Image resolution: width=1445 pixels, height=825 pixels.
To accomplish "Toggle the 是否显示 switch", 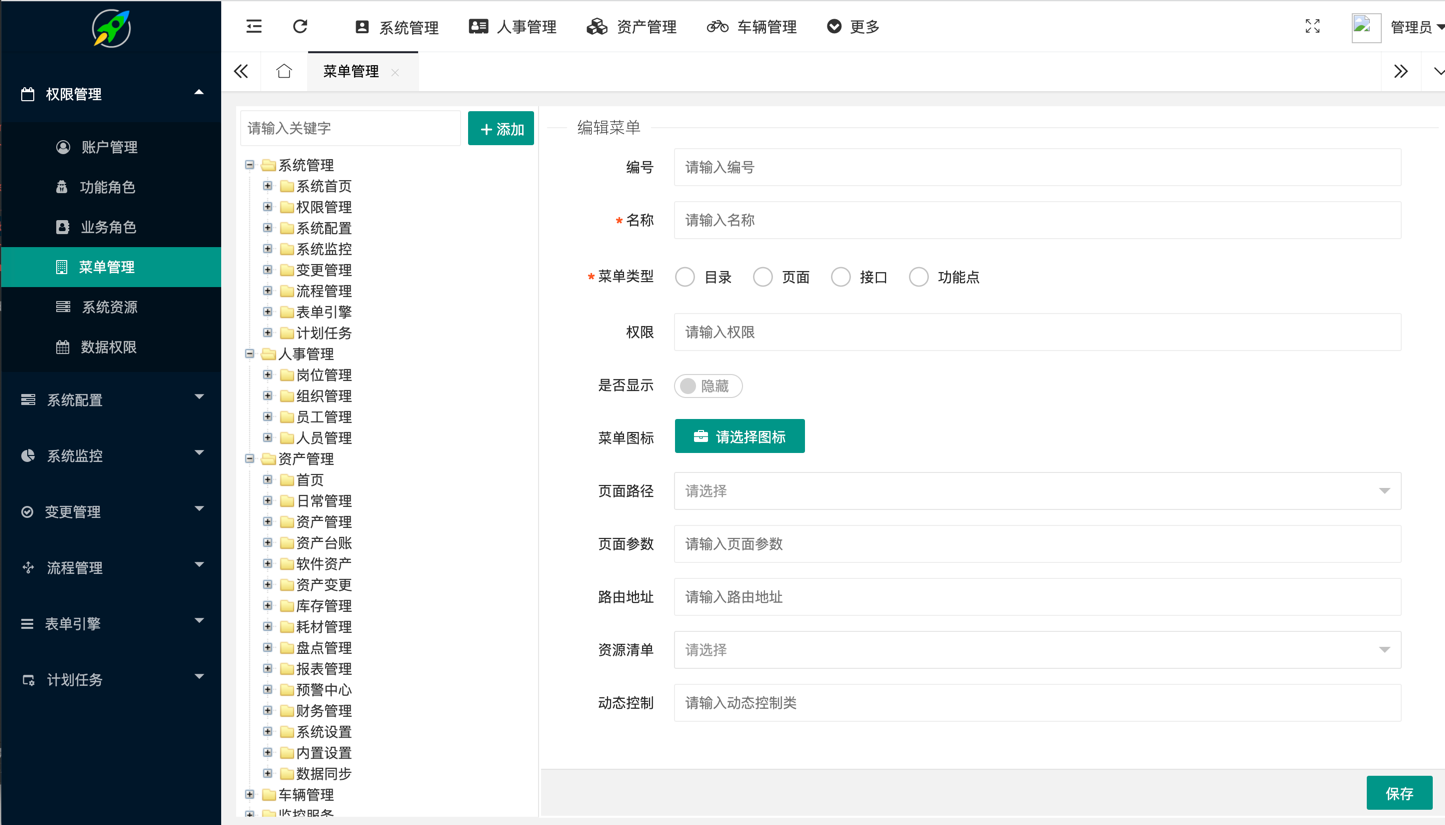I will pos(708,386).
